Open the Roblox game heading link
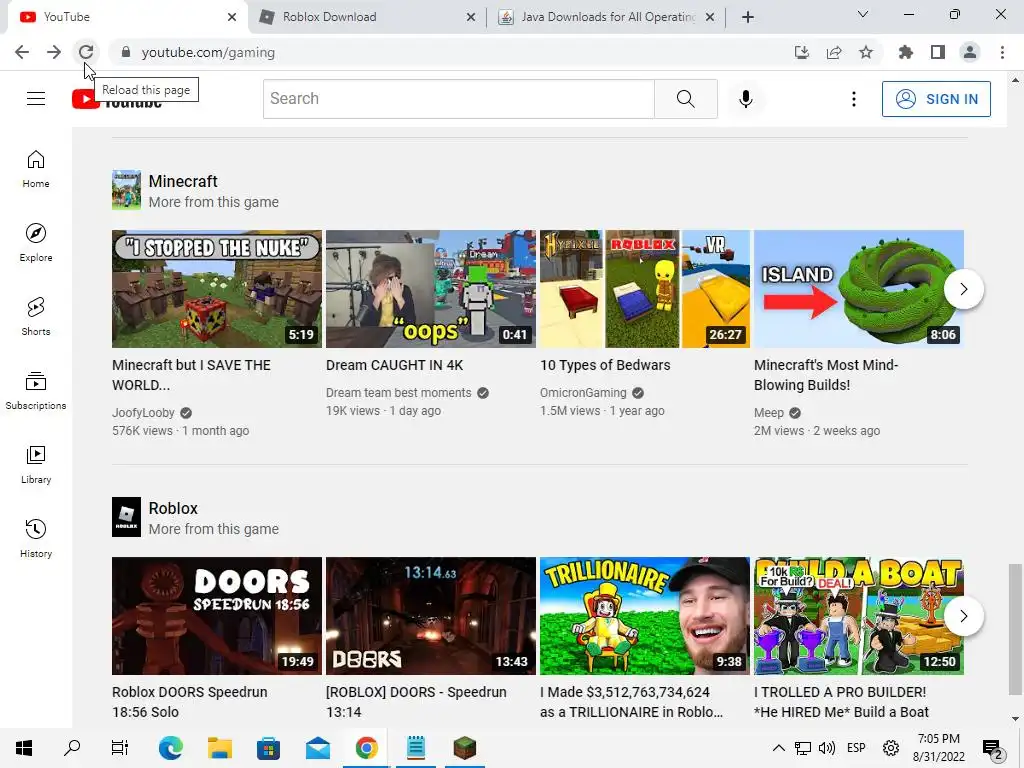This screenshot has width=1024, height=768. 173,508
